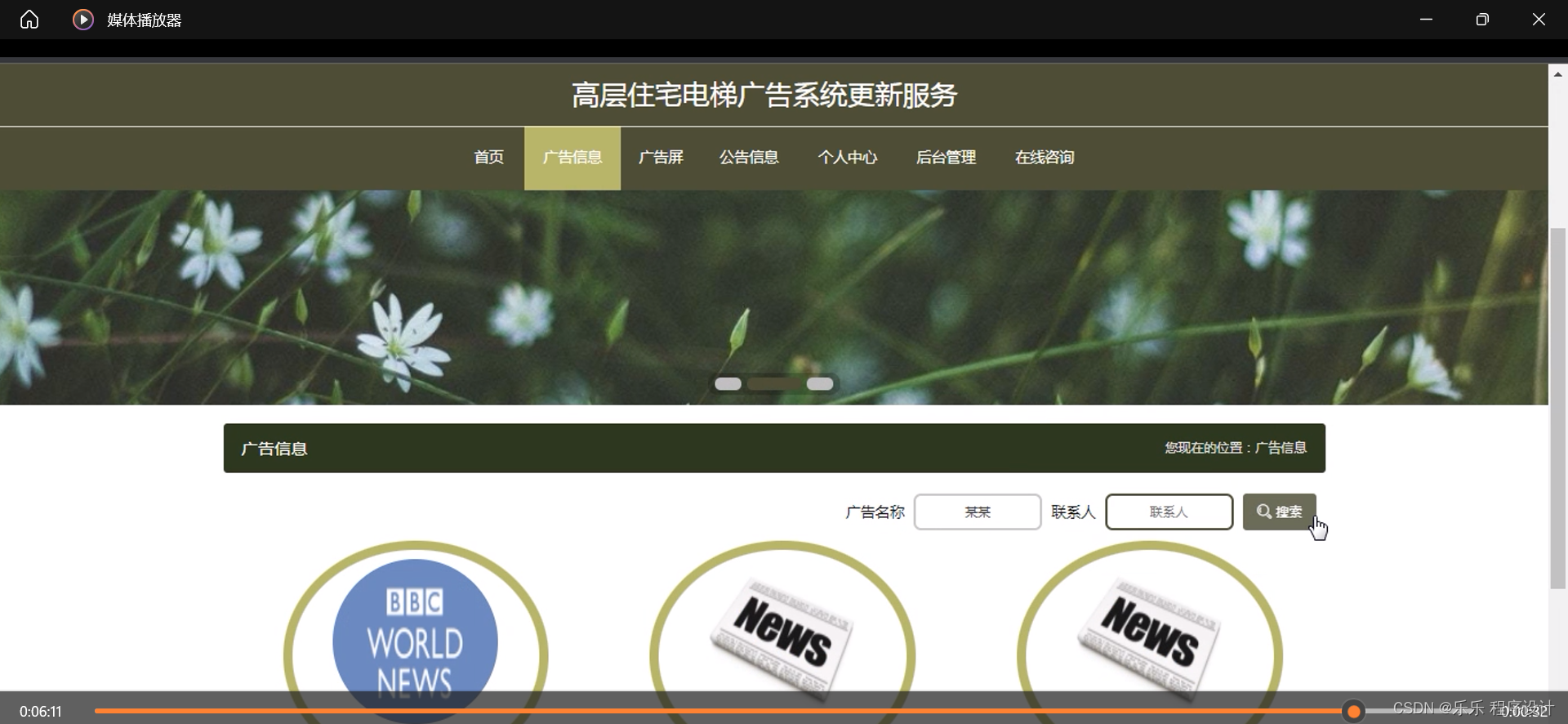Screen dimensions: 1568x724
Task: Select the first carousel indicator dot
Action: [728, 384]
